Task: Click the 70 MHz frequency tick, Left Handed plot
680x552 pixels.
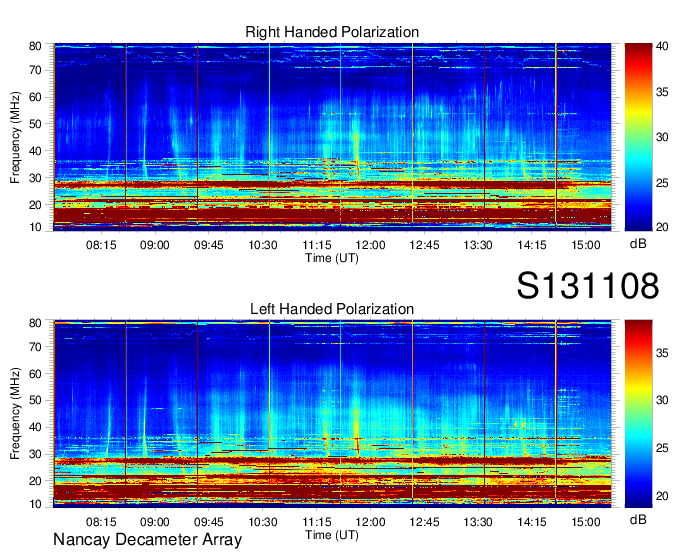Action: coord(35,347)
